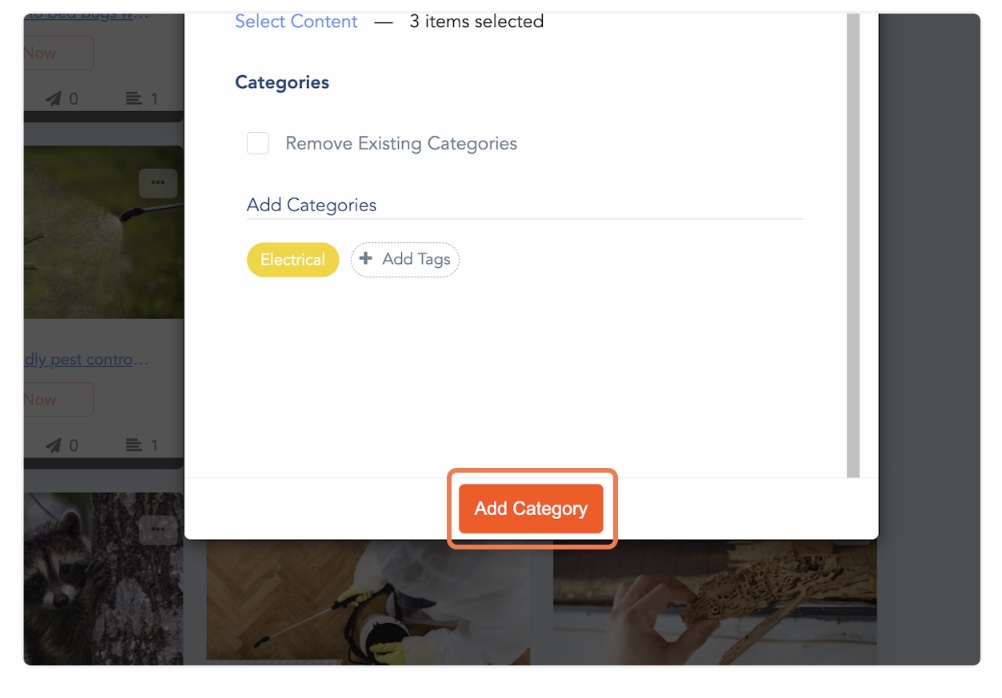Image resolution: width=1002 pixels, height=698 pixels.
Task: Click the orange Add Category button
Action: [x=530, y=509]
